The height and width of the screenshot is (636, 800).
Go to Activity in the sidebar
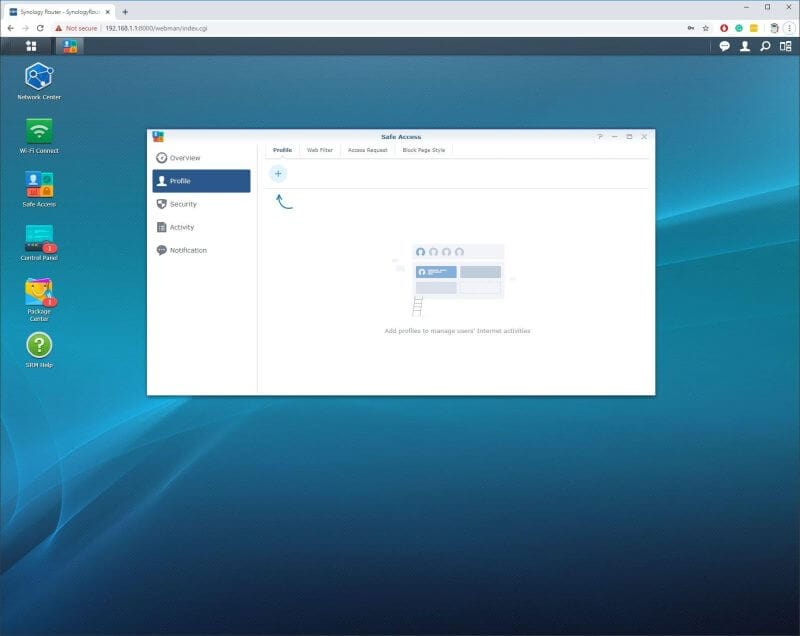(x=180, y=227)
